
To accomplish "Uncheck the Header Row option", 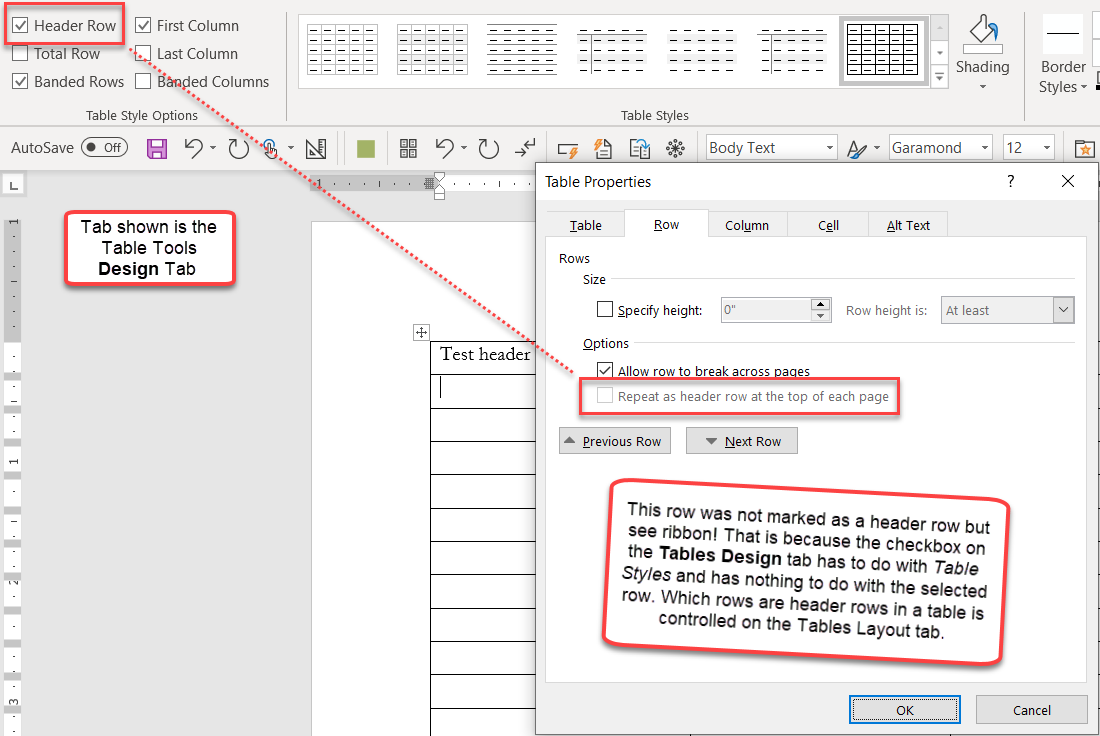I will [x=22, y=25].
